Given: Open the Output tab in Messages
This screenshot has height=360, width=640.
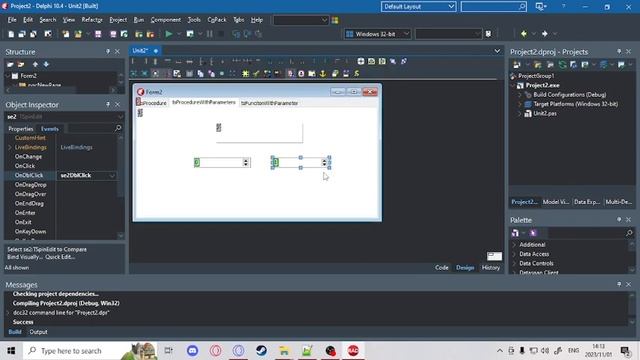Looking at the screenshot, I should [x=38, y=332].
